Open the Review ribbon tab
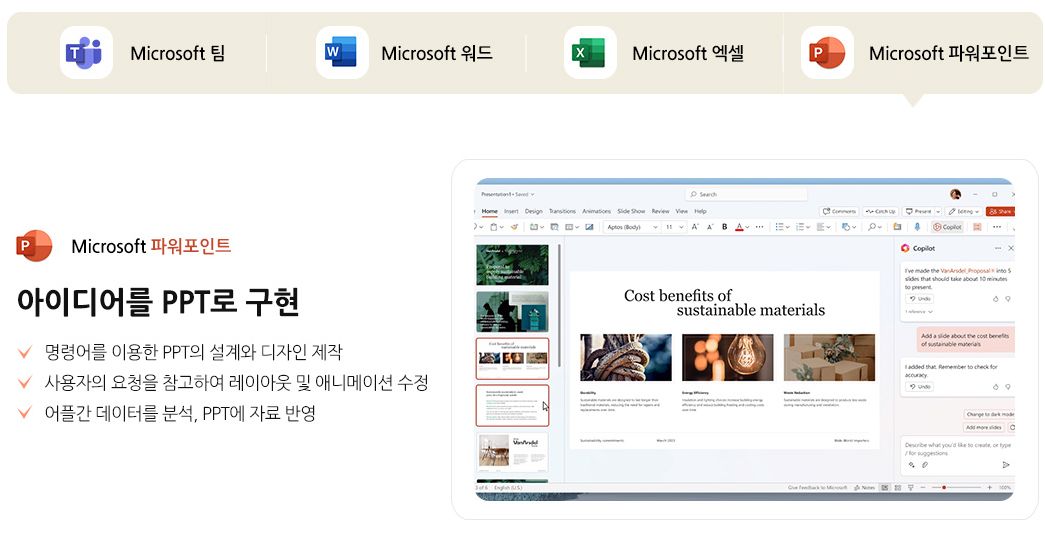This screenshot has height=551, width=1045. (x=660, y=211)
